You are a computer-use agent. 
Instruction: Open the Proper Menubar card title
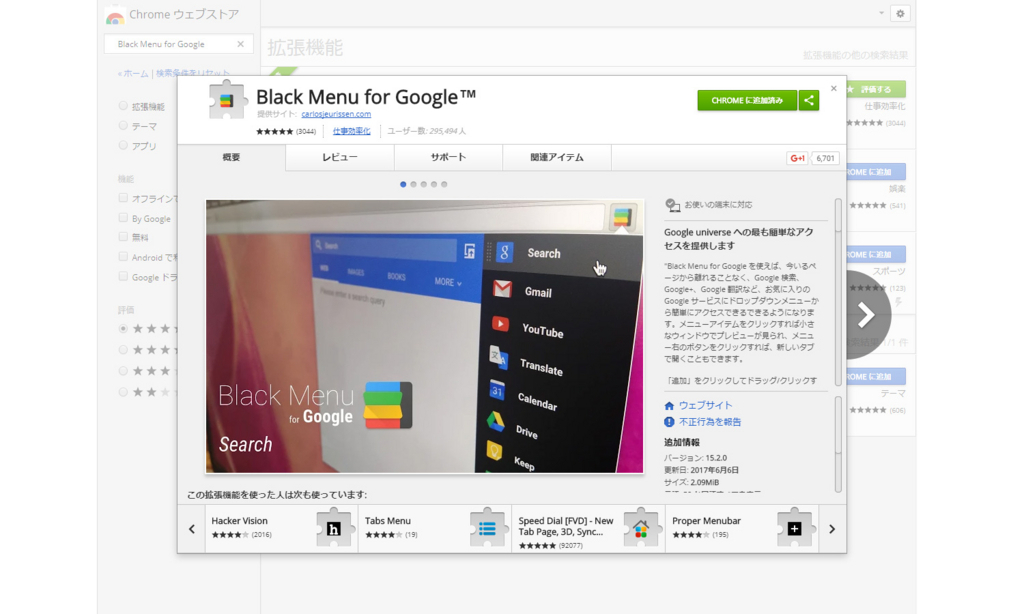[x=707, y=521]
